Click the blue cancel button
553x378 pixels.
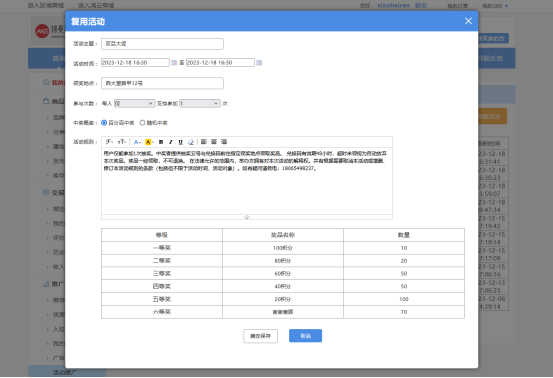(x=305, y=336)
